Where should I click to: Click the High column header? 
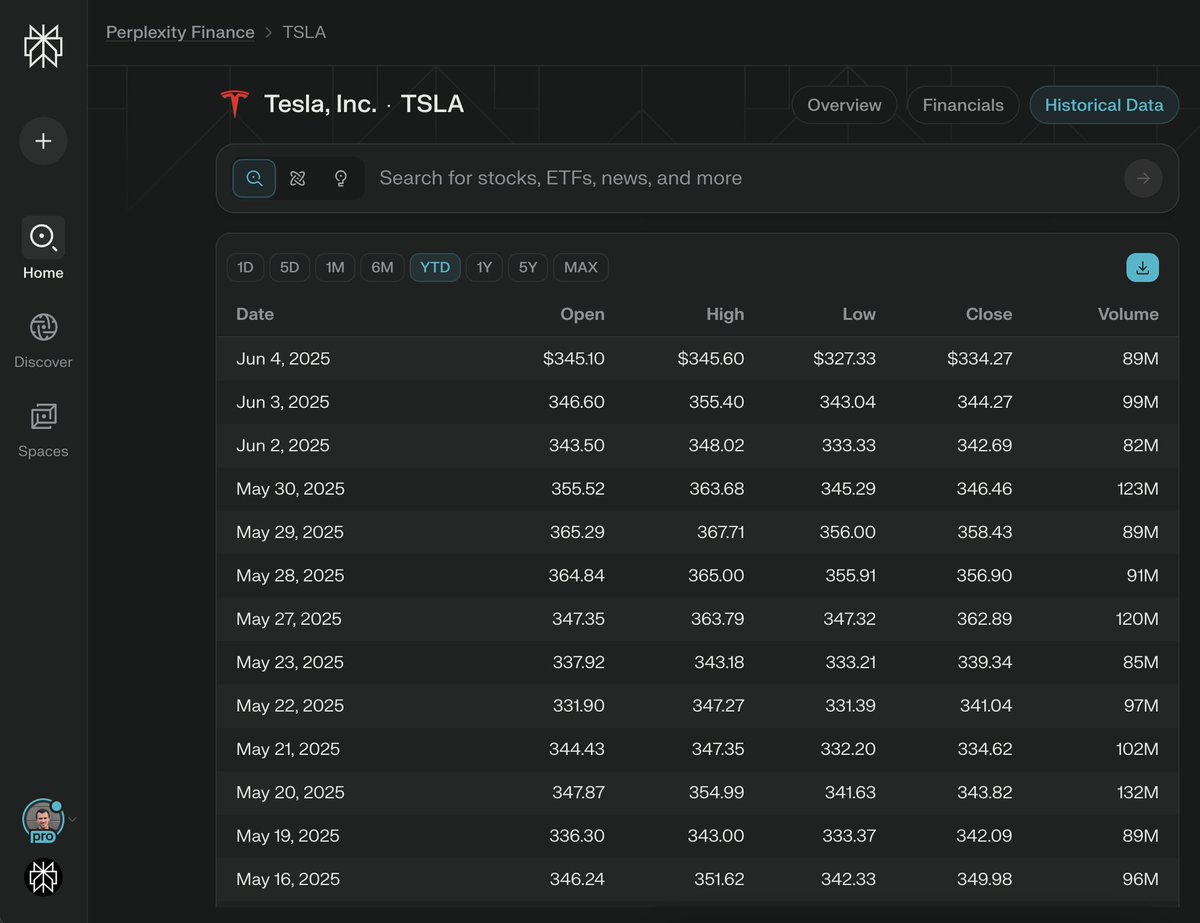(725, 314)
